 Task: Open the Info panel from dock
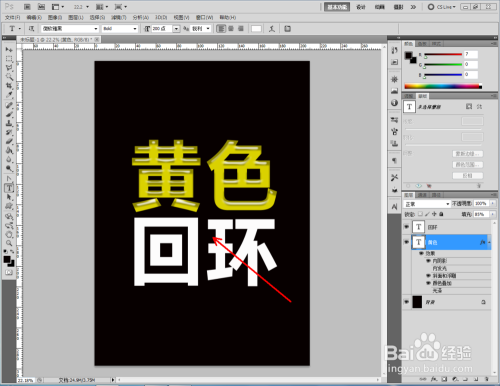(x=394, y=103)
